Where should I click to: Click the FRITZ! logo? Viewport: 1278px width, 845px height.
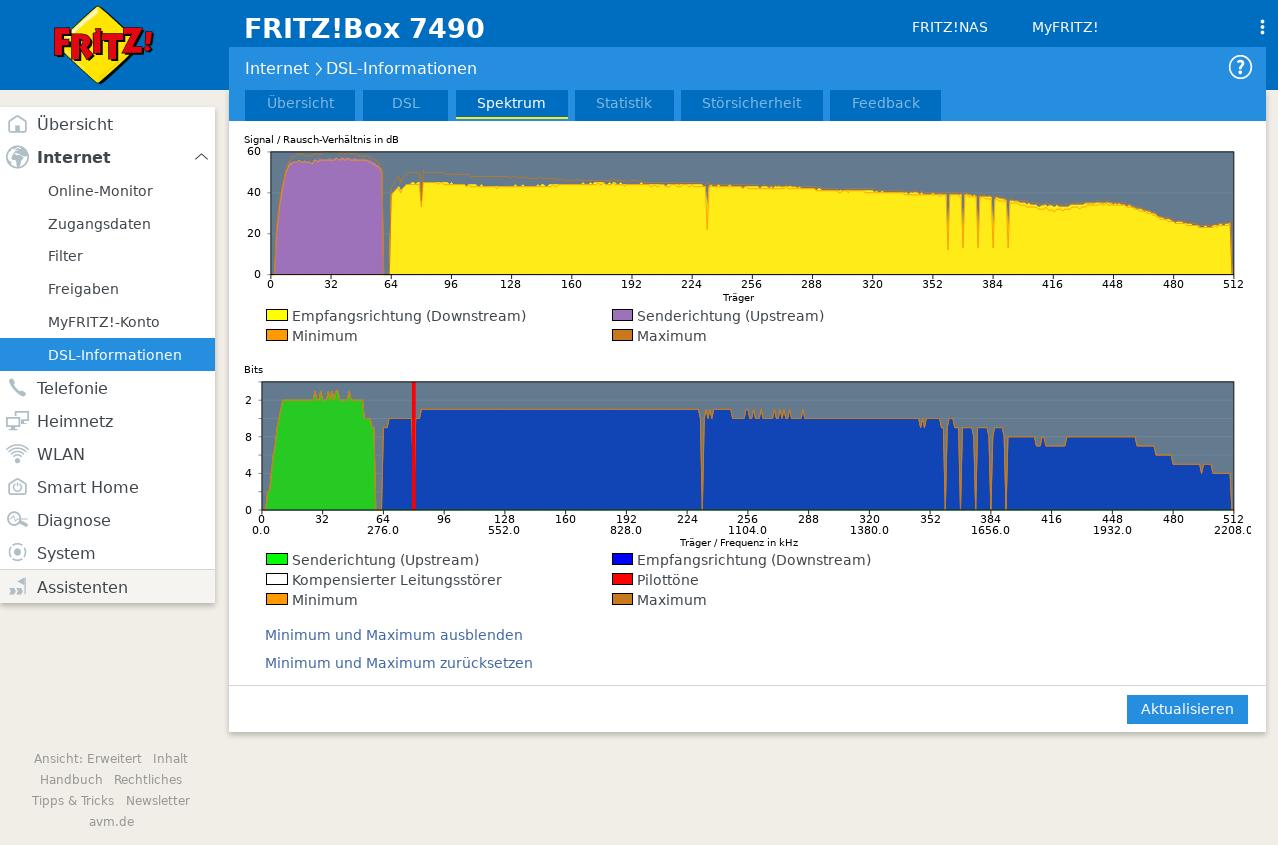point(103,45)
